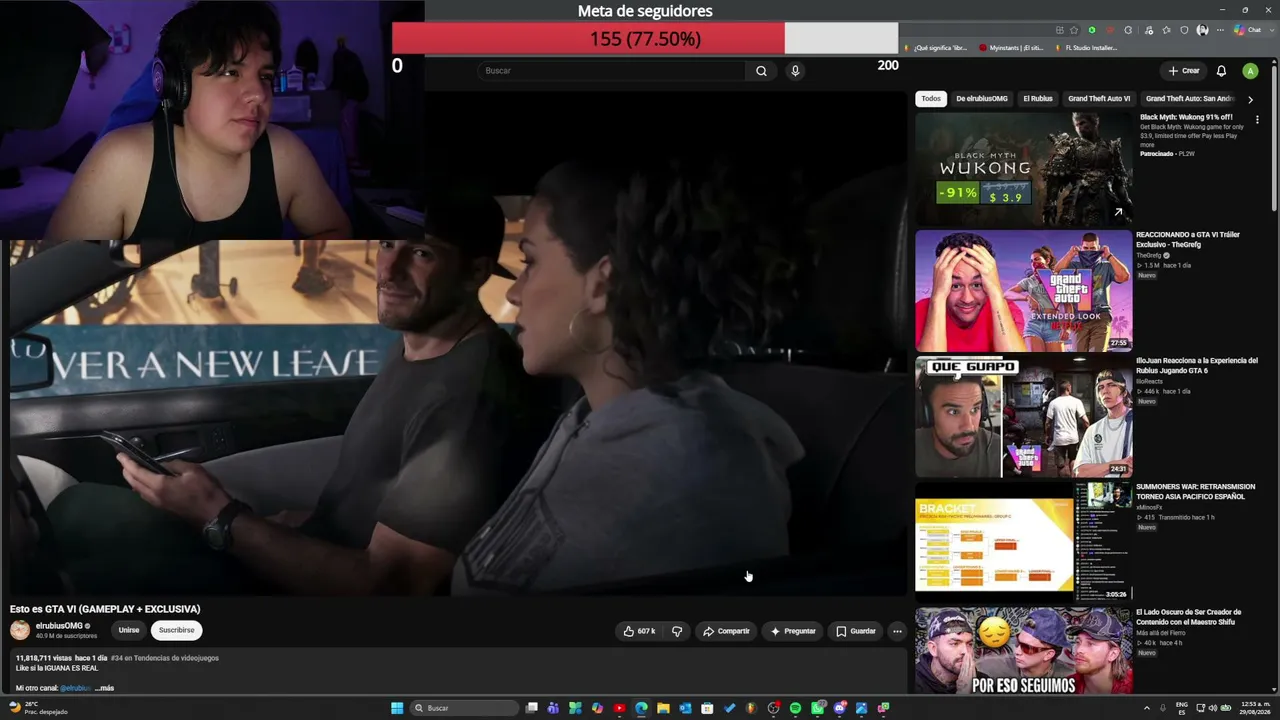Open Windows Start menu
Viewport: 1280px width, 720px height.
(397, 708)
